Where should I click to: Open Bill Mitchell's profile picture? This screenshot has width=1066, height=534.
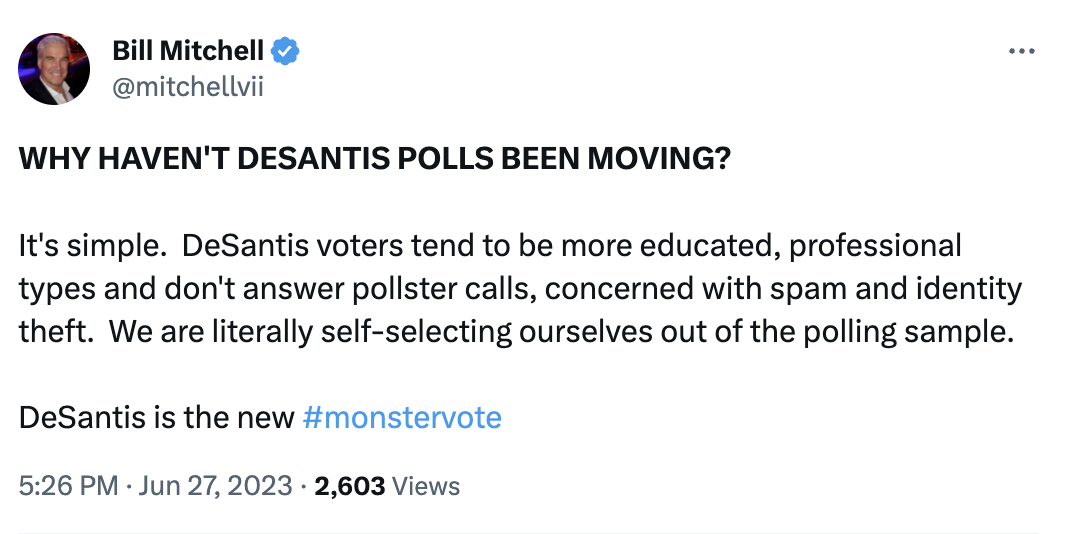(x=54, y=69)
